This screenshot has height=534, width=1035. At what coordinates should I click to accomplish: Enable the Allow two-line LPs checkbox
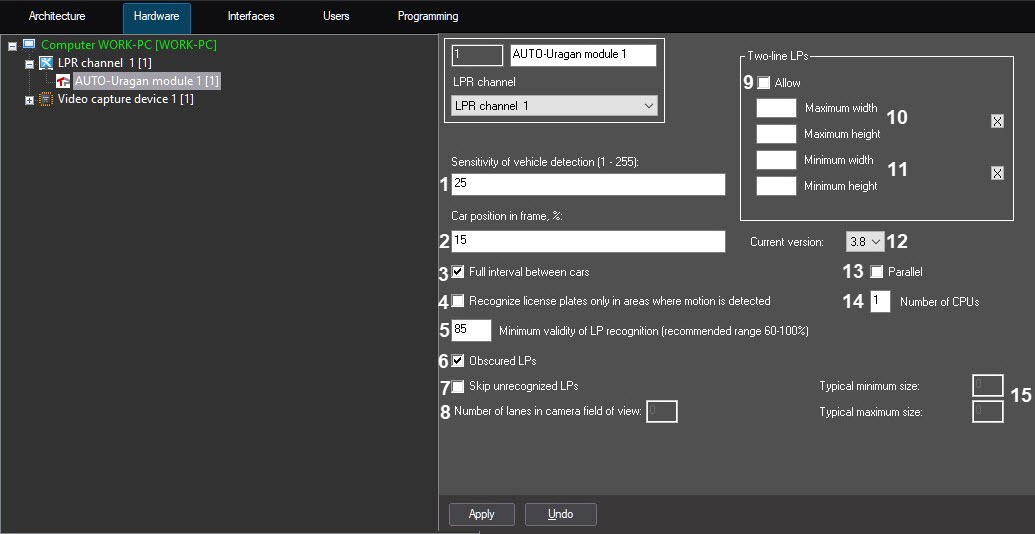[764, 83]
